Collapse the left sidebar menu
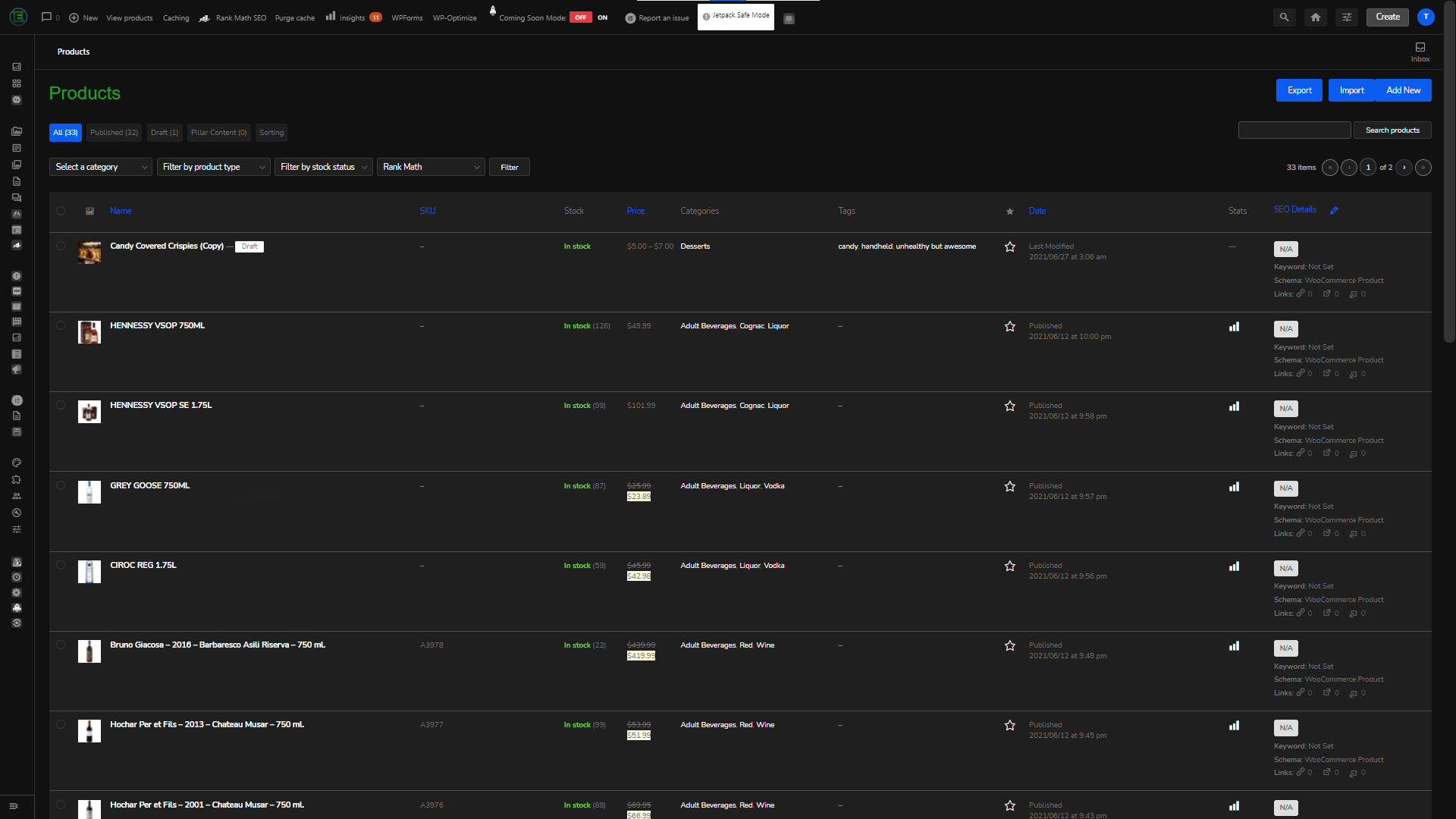This screenshot has height=819, width=1456. pos(14,806)
